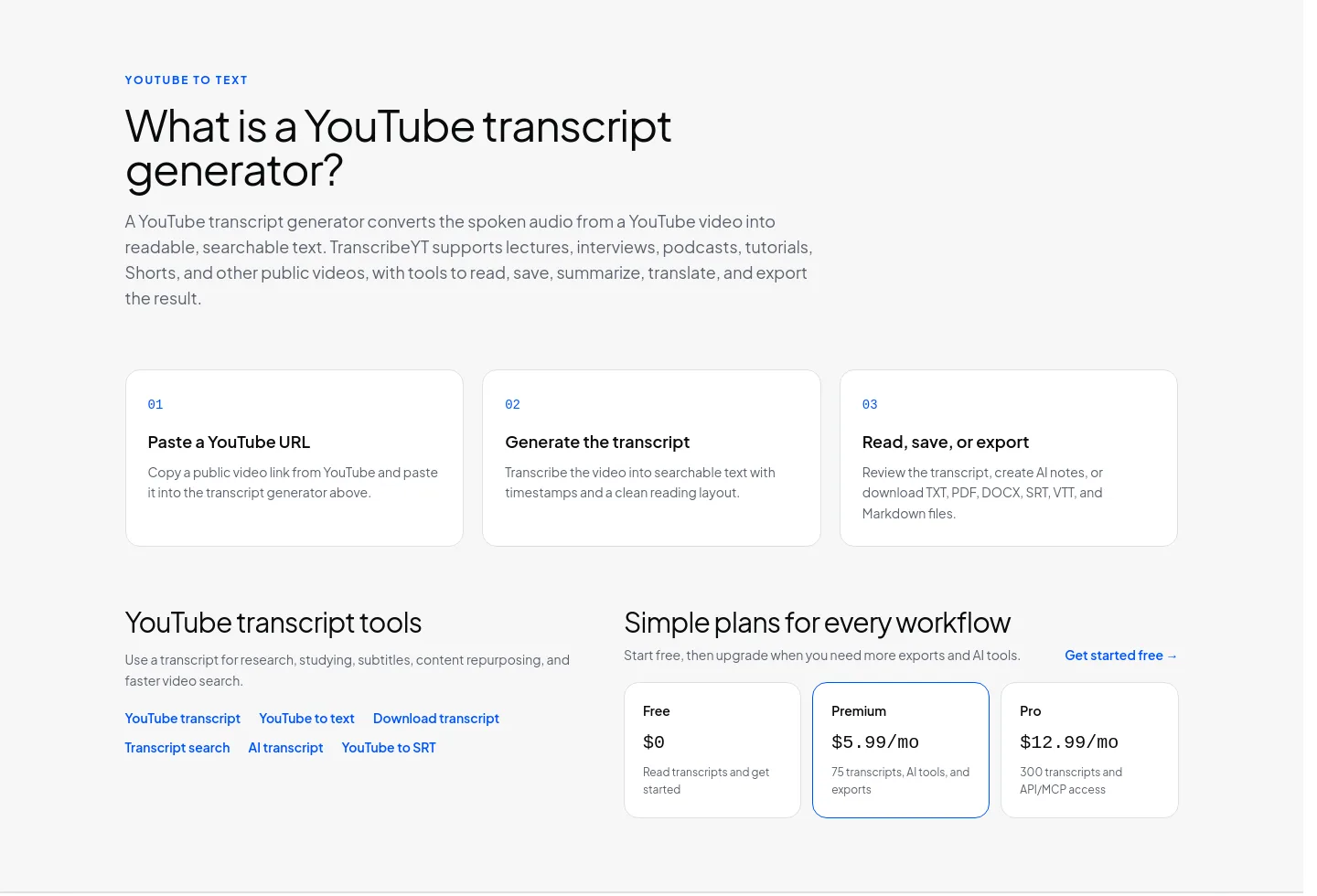Click the 'A YouTube transcript generator converts' intro paragraph
The width and height of the screenshot is (1317, 896).
[469, 260]
